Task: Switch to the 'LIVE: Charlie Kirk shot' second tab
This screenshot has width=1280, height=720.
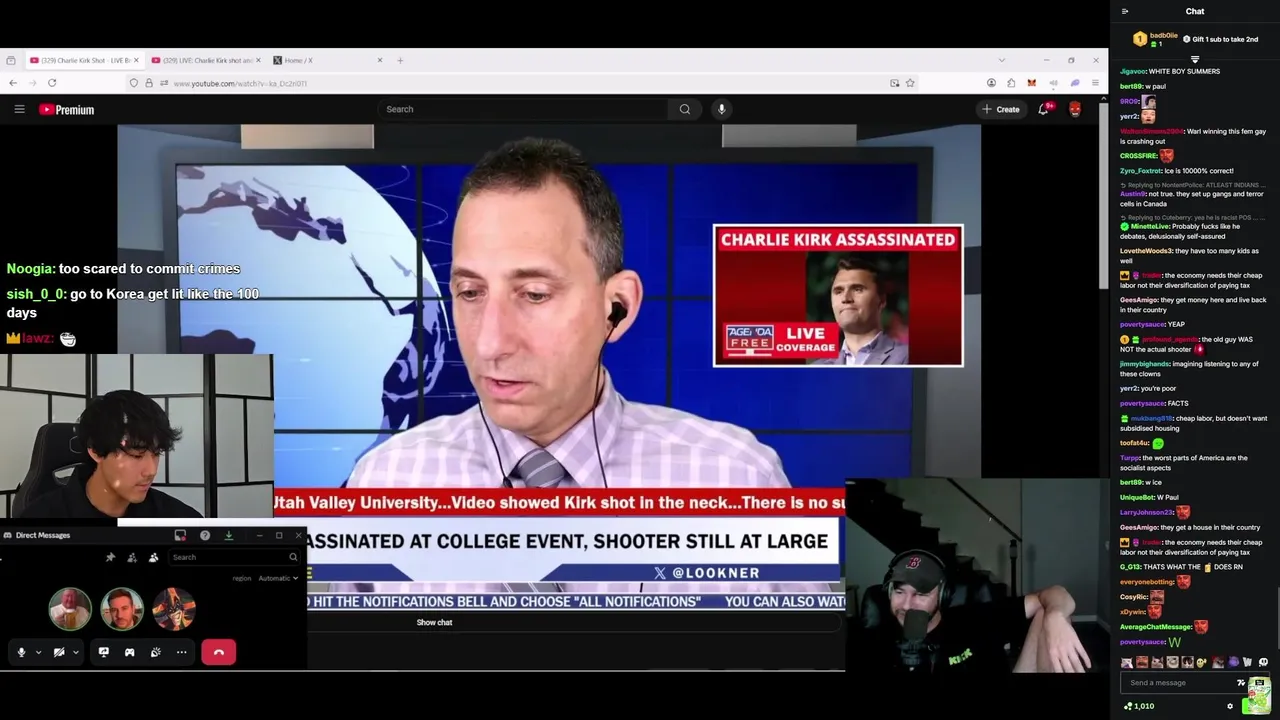Action: tap(205, 60)
